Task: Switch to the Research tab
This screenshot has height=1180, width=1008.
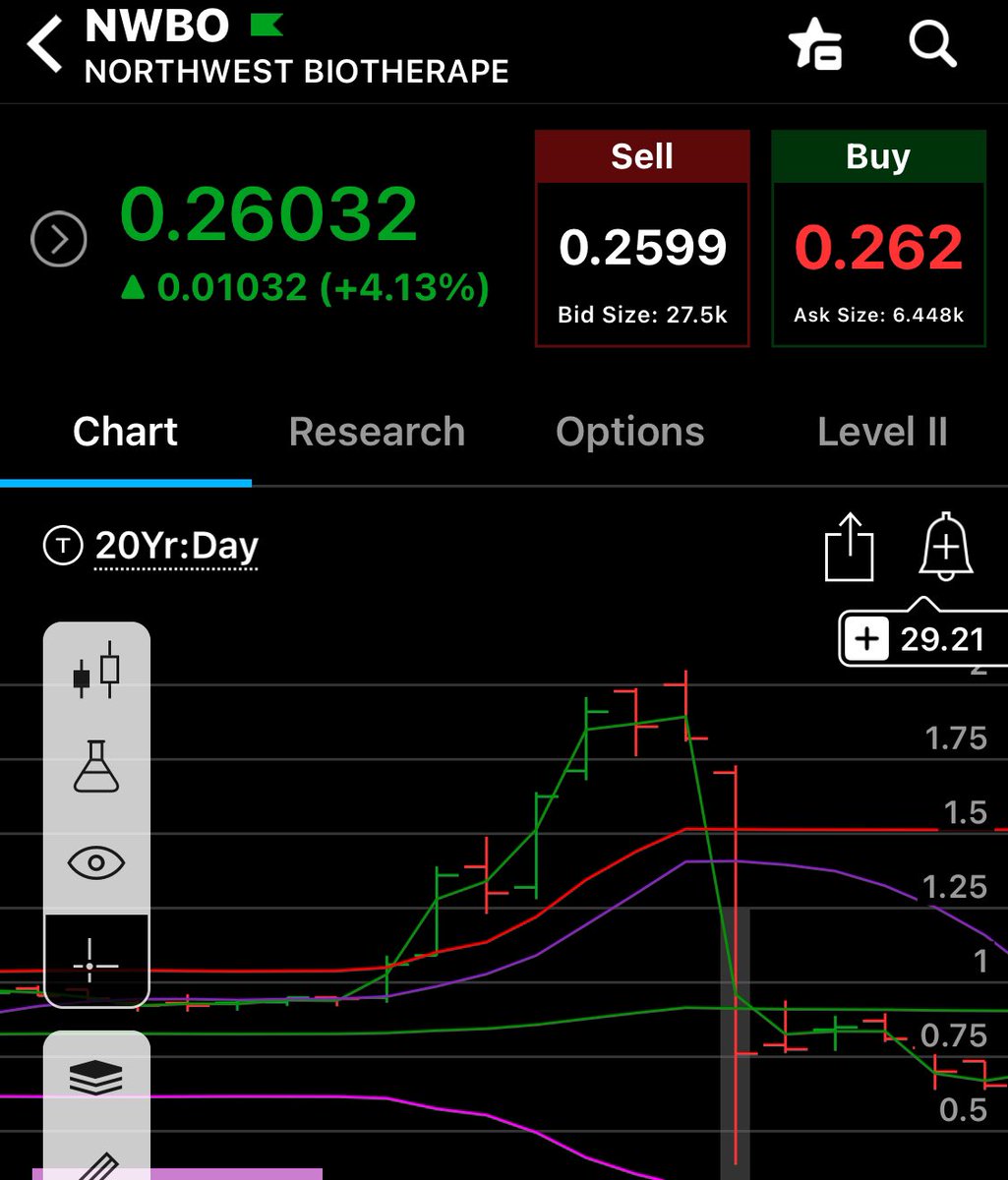Action: [377, 433]
